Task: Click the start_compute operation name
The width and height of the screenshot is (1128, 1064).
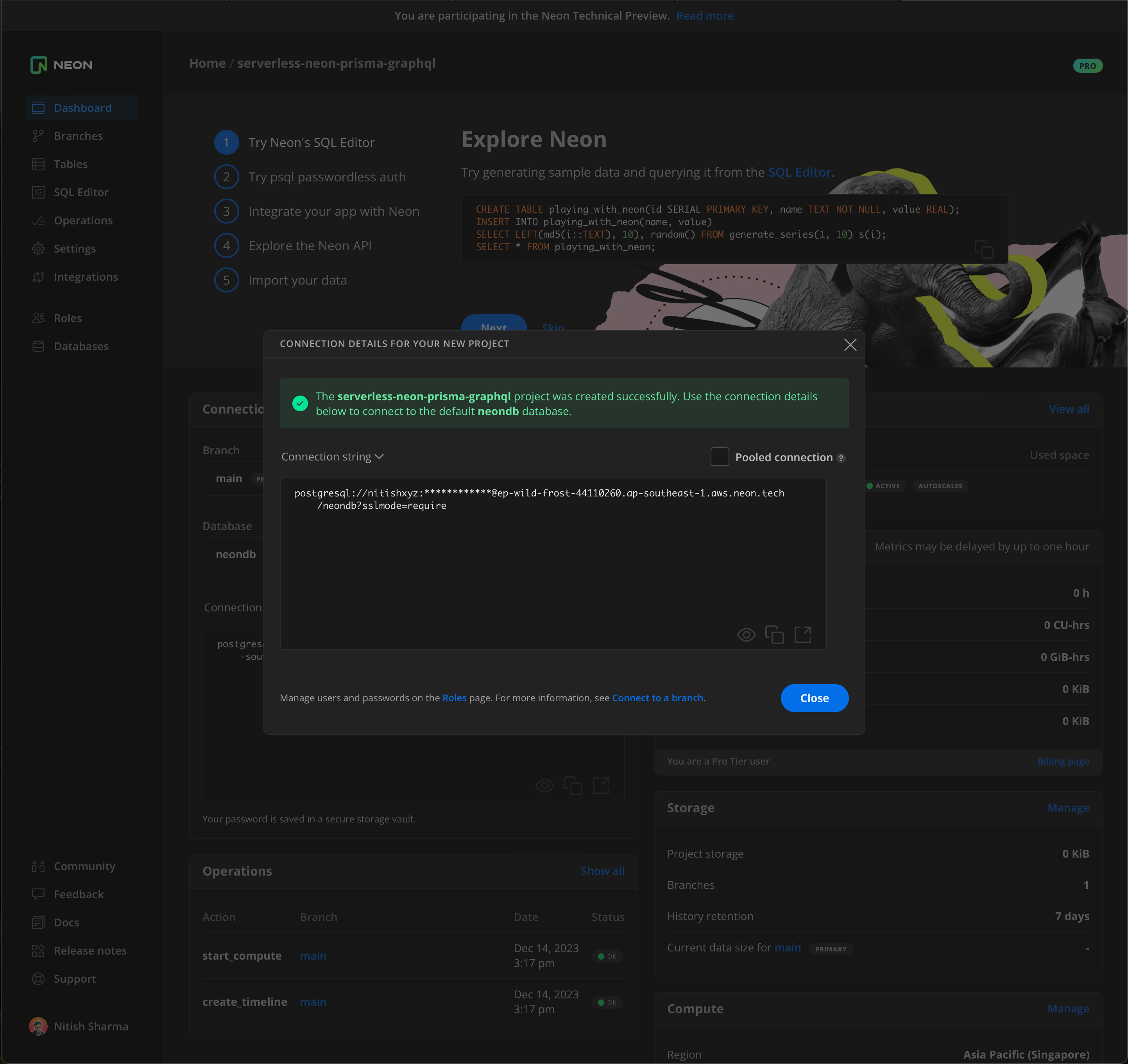Action: [x=242, y=956]
